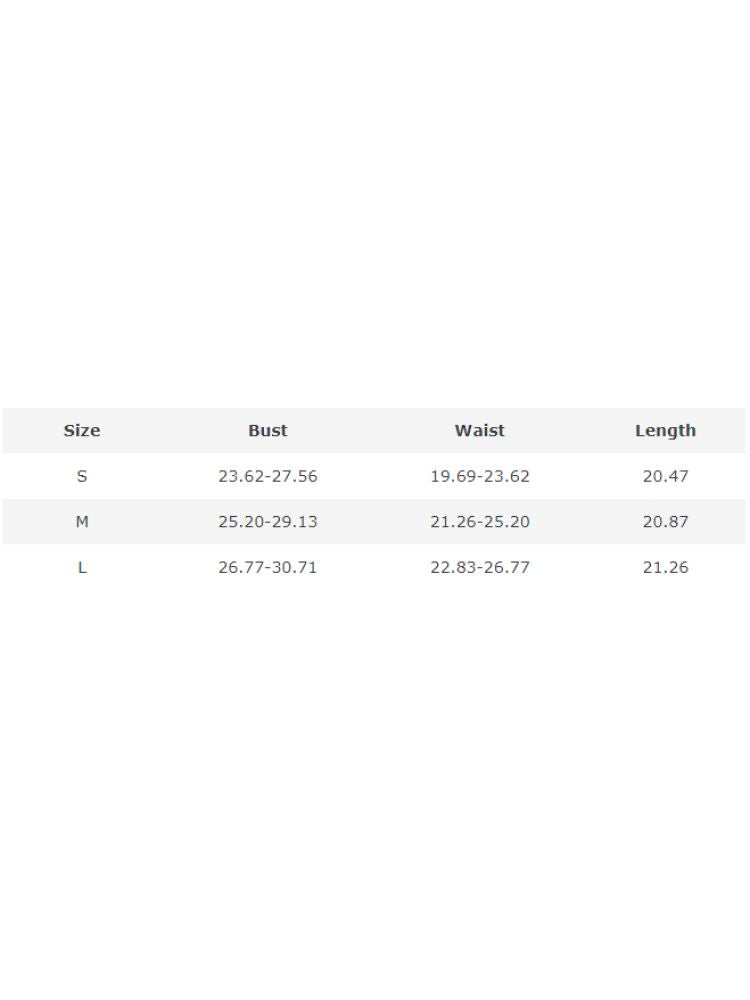750x1000 pixels.
Task: Click the Waist column header
Action: [x=479, y=431]
